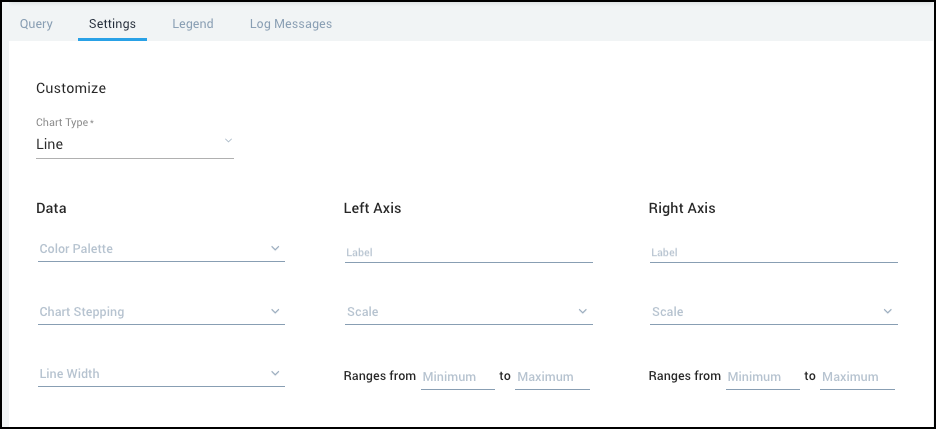Open the Legend tab
Screen dimensions: 936x429
[192, 24]
